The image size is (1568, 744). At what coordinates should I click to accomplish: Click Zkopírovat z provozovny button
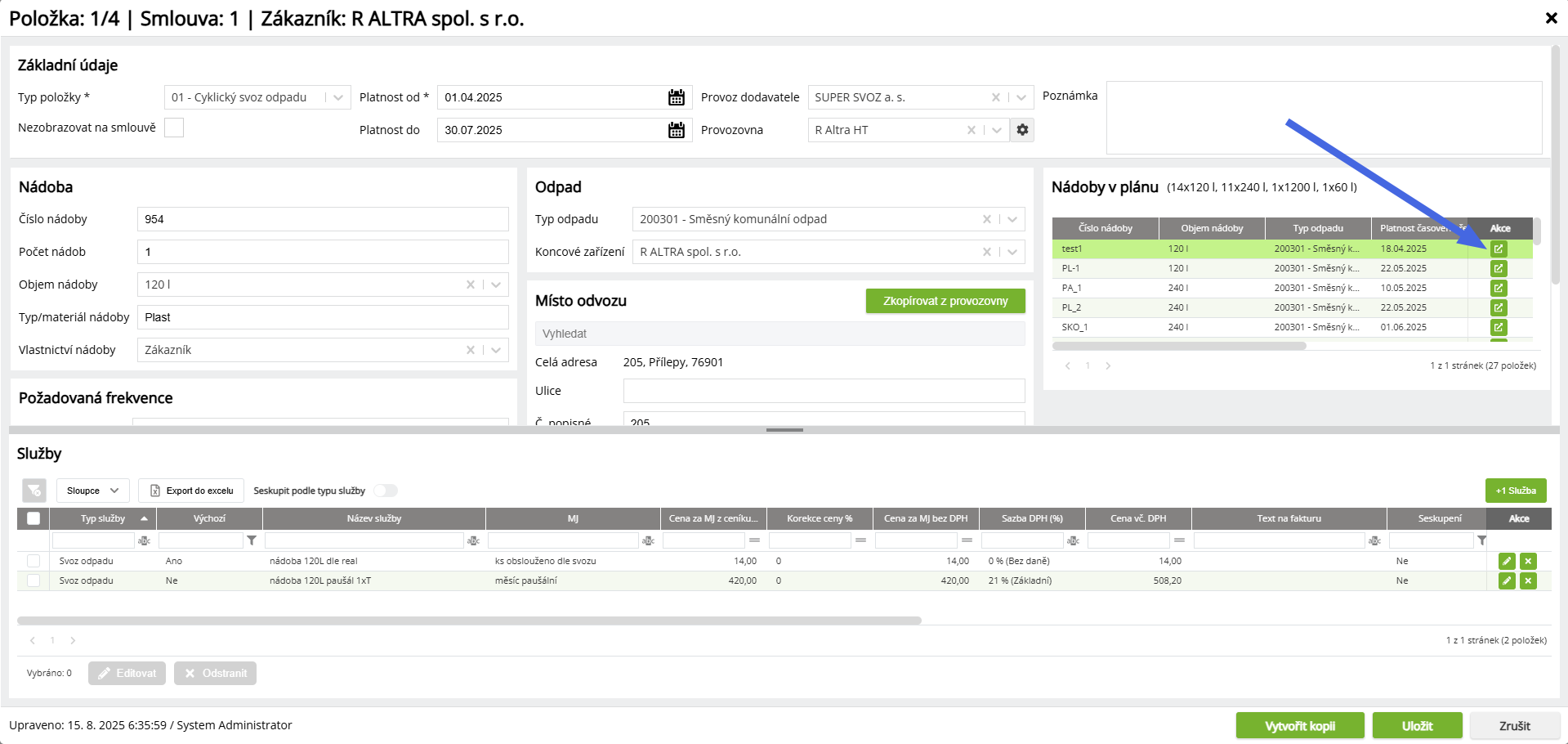[945, 301]
